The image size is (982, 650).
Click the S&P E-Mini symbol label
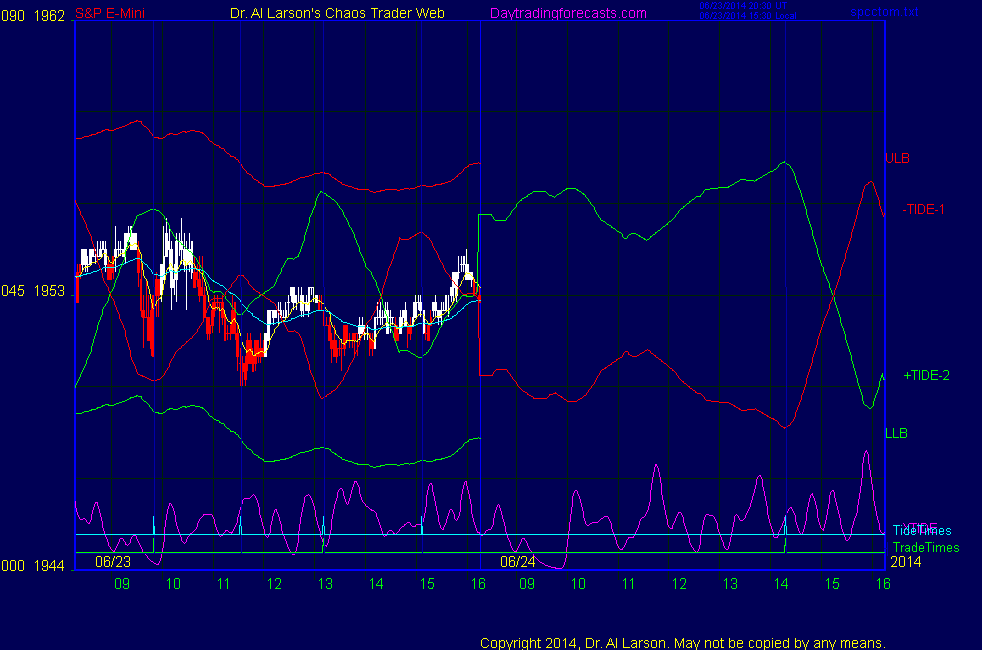(111, 12)
